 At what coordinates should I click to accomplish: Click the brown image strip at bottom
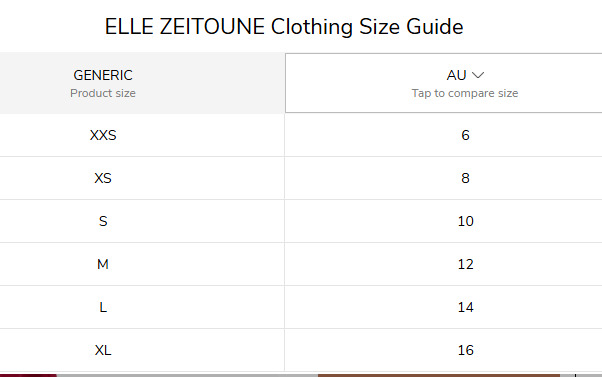click(439, 375)
